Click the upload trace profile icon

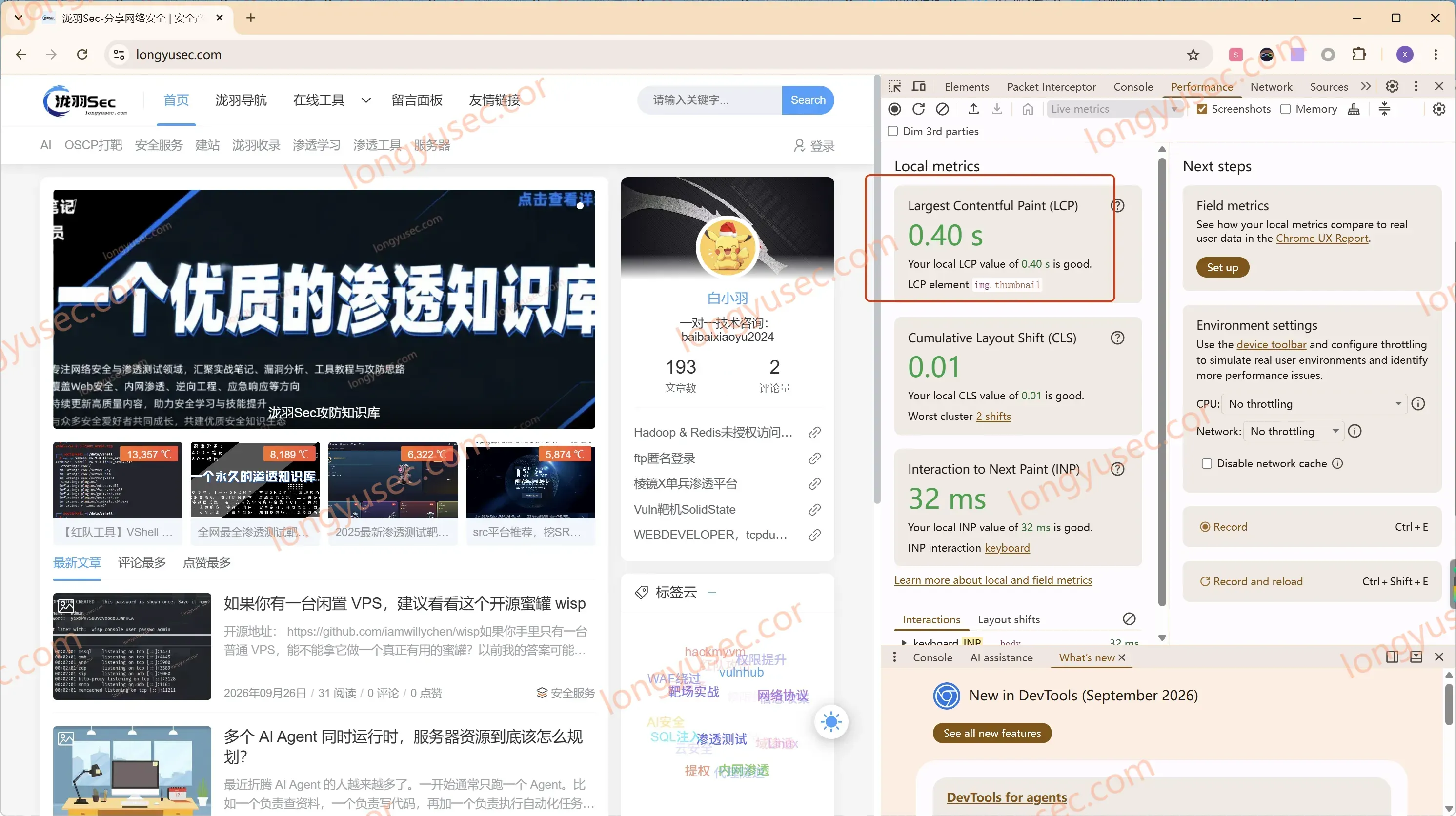(973, 109)
